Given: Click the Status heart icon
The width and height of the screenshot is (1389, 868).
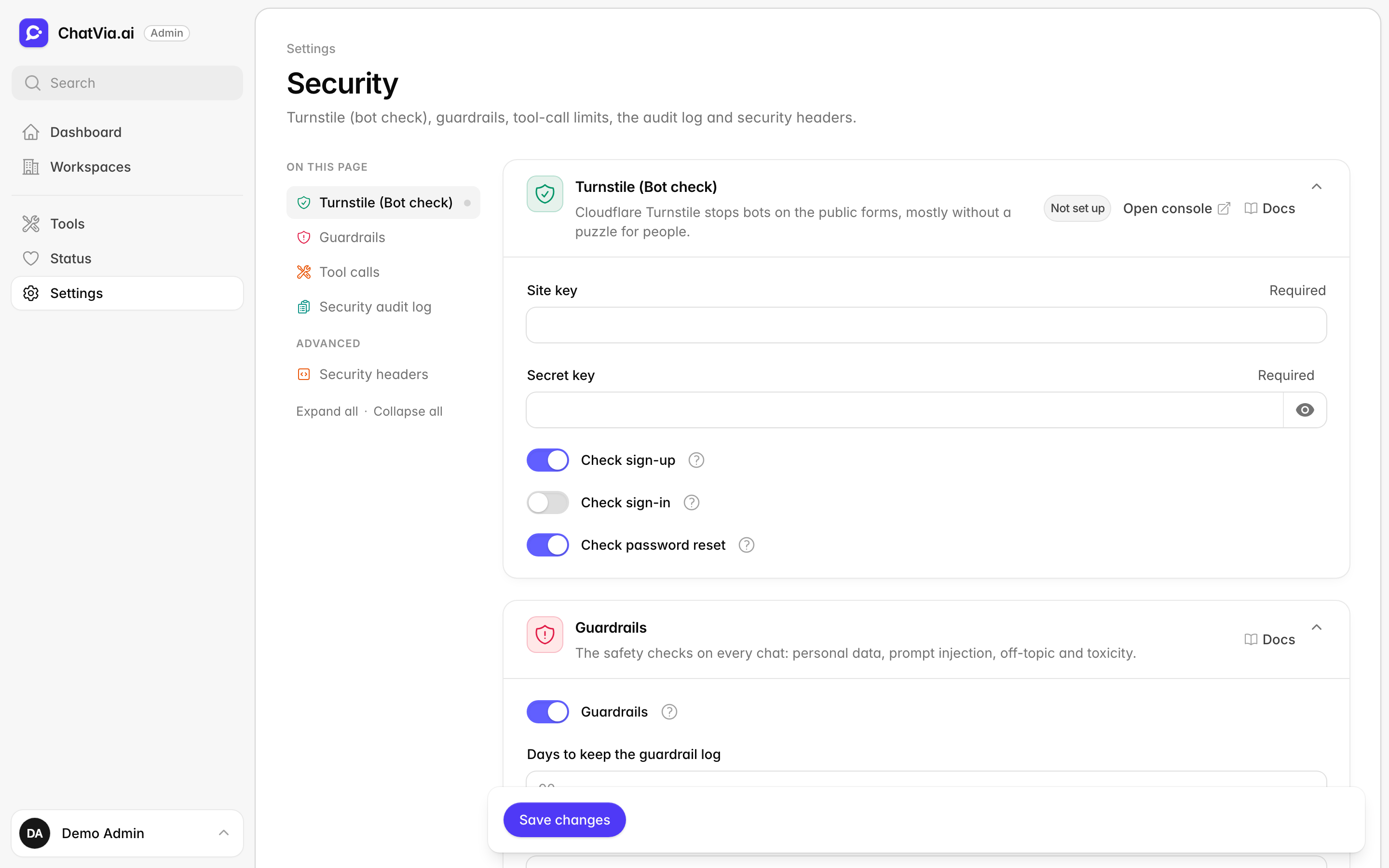Looking at the screenshot, I should (31, 258).
